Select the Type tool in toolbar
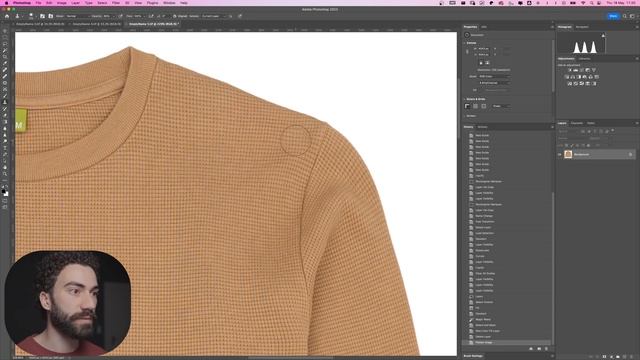Viewport: 640px width, 360px height. [5, 148]
